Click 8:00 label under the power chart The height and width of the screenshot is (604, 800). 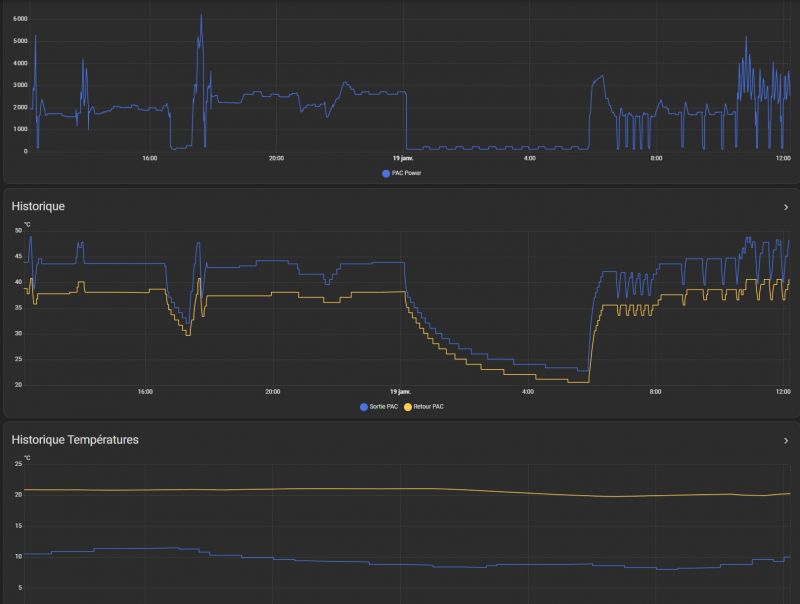[656, 158]
